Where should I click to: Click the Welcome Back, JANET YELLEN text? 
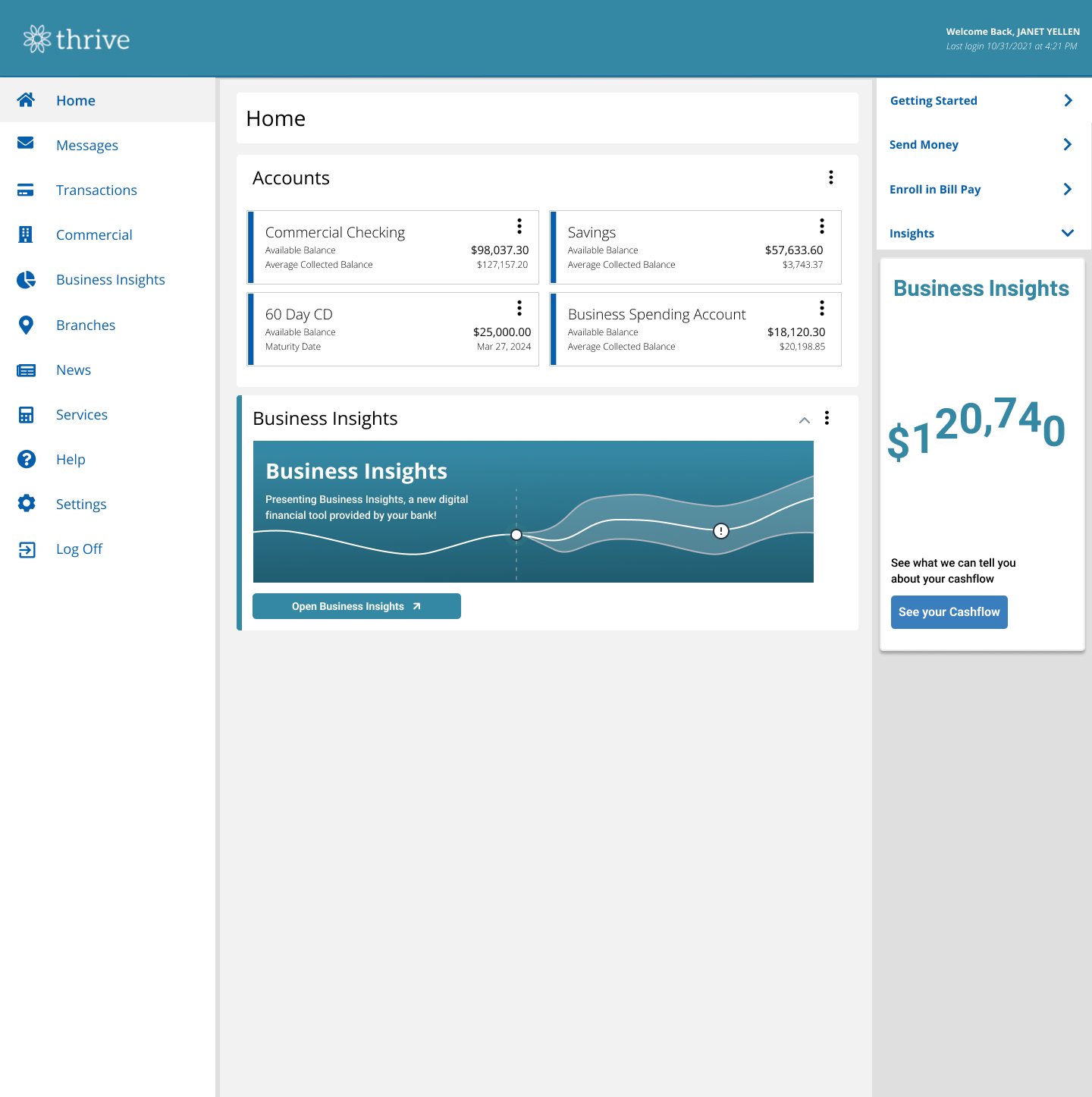(x=1013, y=32)
